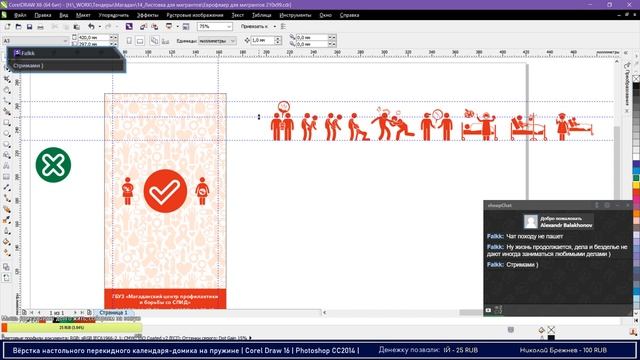Screen dimensions: 640x360
Task: Open the Справка menu
Action: coord(349,15)
